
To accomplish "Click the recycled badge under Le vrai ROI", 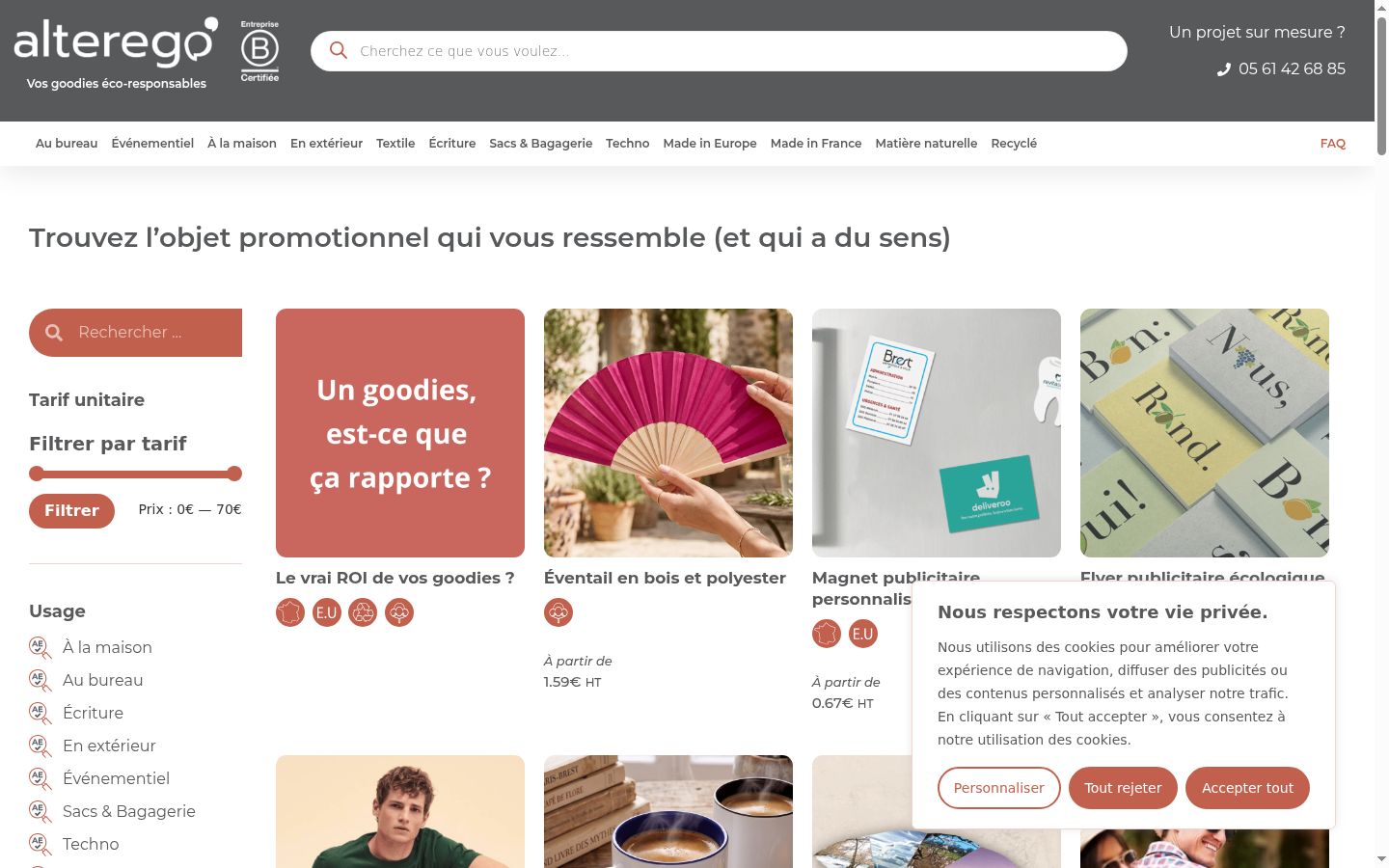I will 363,612.
